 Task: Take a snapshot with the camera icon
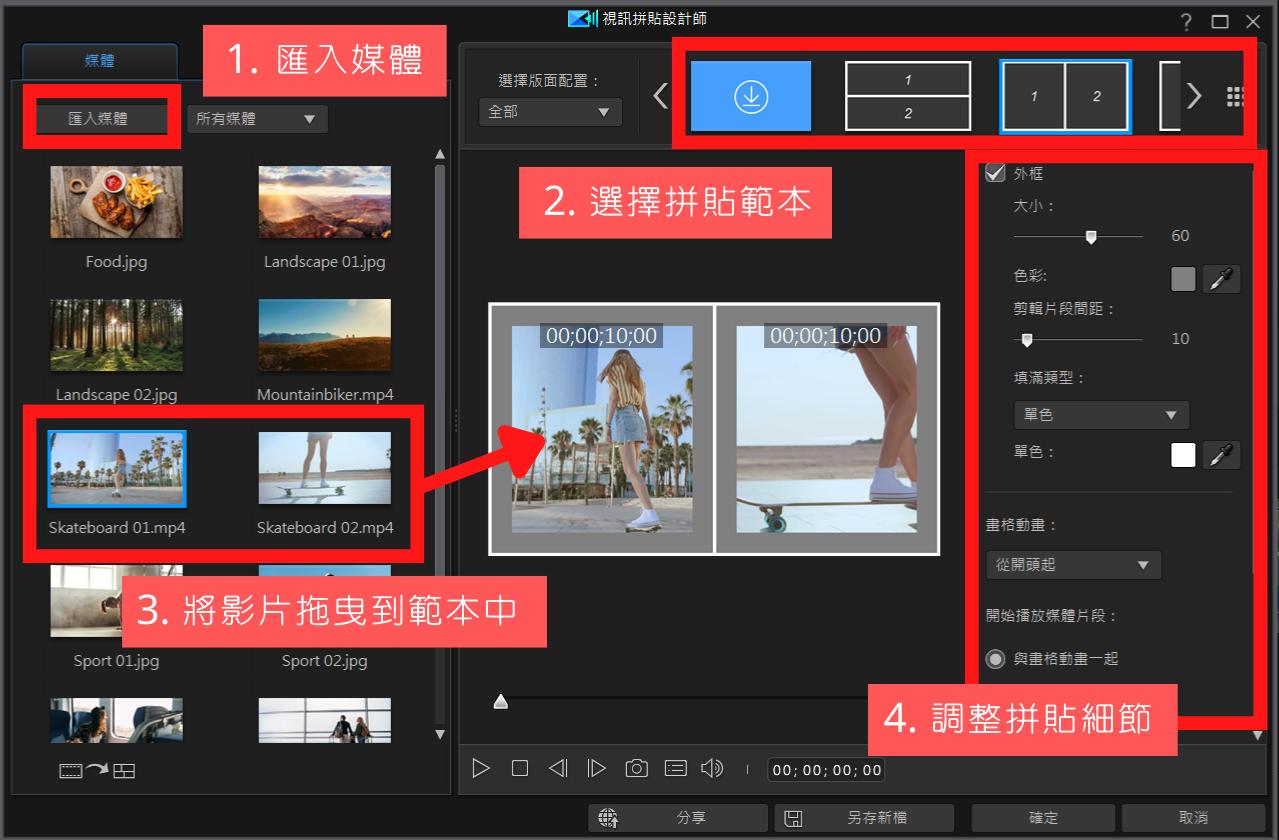(x=636, y=768)
